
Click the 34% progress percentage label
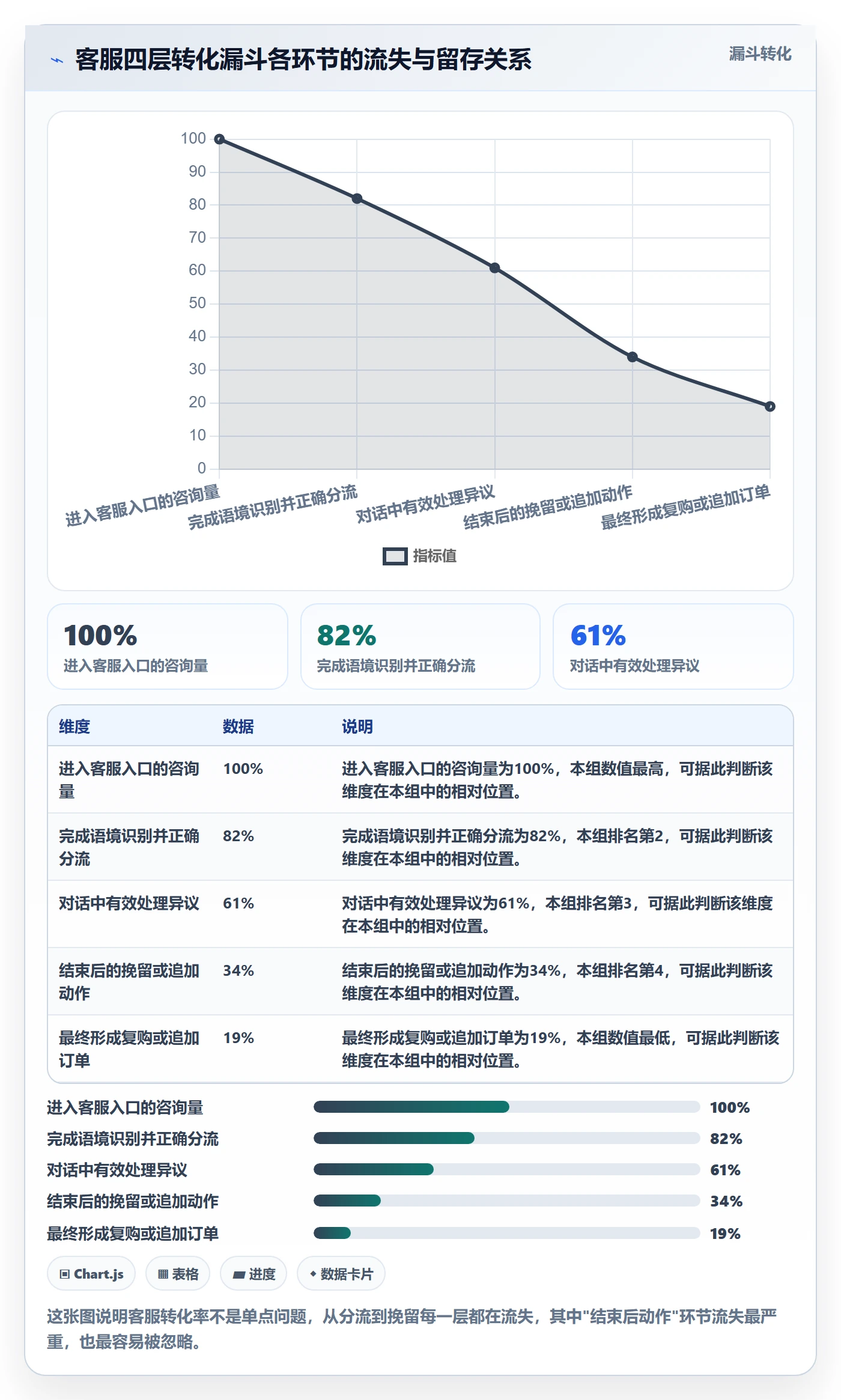[726, 1201]
